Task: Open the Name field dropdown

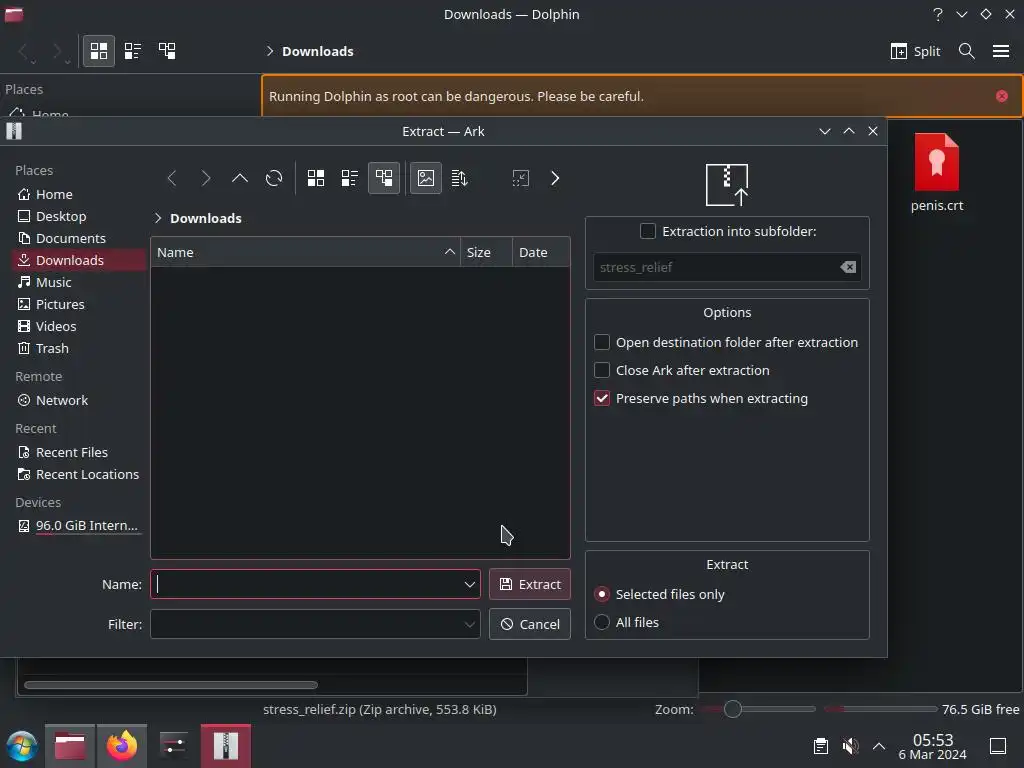Action: coord(470,584)
